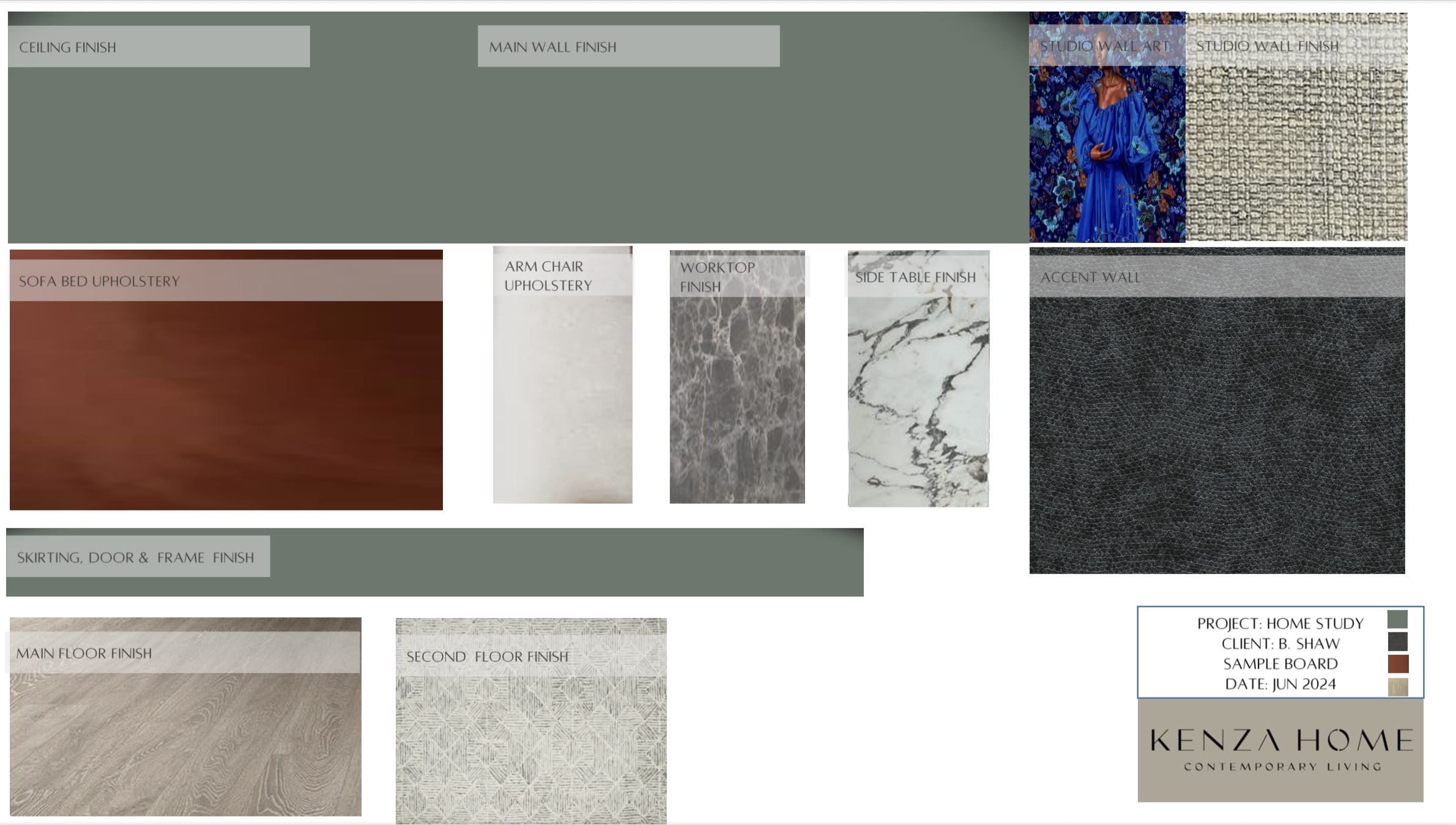Viewport: 1456px width, 825px height.
Task: Click the Project: Home Study text
Action: [x=1280, y=624]
